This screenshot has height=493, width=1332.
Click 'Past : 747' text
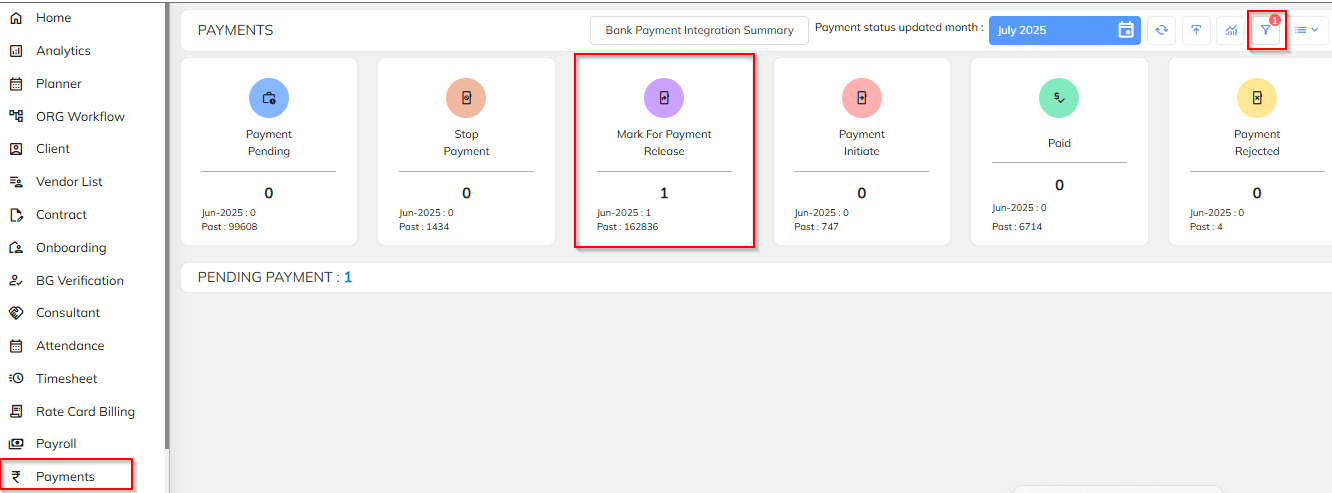click(817, 227)
